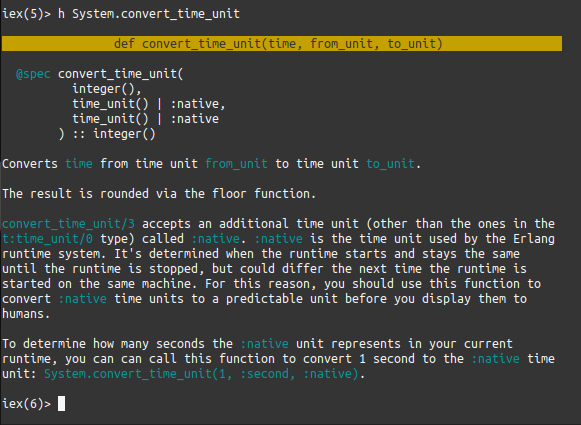Click the teal @spec annotation
The image size is (581, 425).
coord(33,74)
